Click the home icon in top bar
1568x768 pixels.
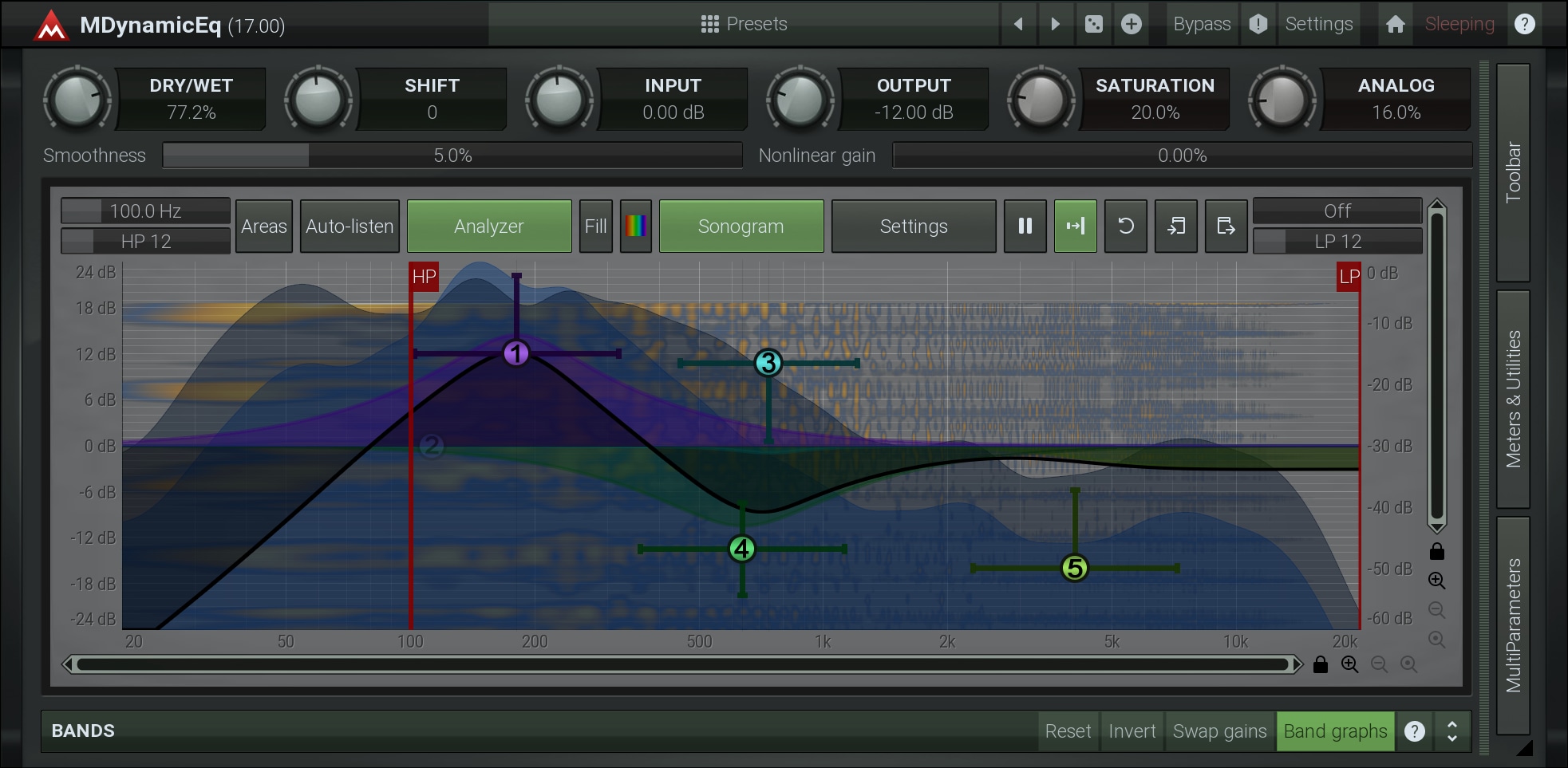pyautogui.click(x=1395, y=24)
